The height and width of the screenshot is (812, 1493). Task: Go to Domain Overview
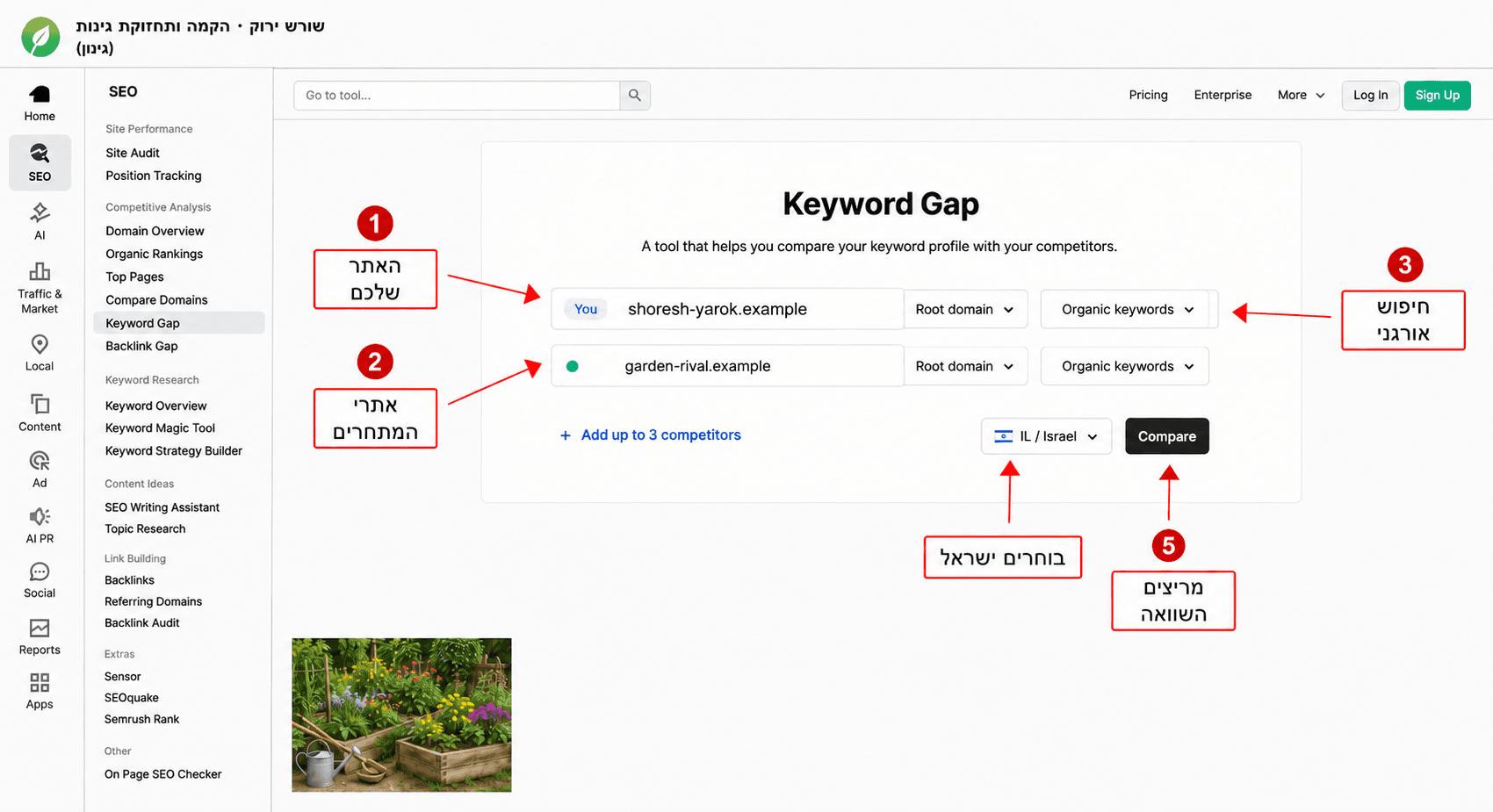155,231
